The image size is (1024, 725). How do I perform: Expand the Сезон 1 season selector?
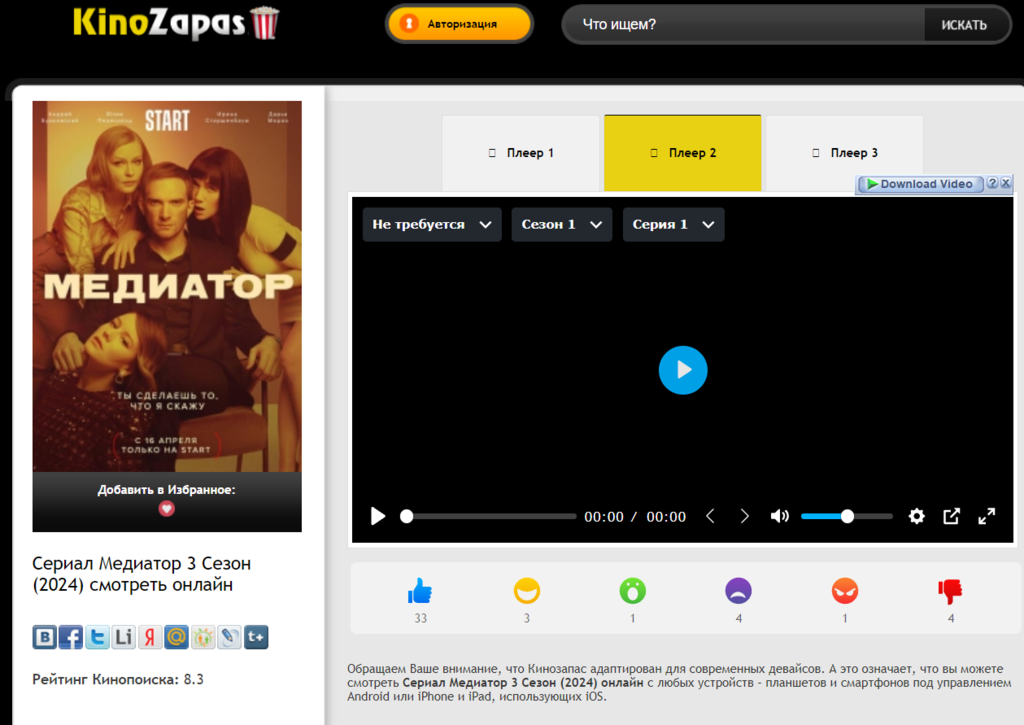click(562, 225)
